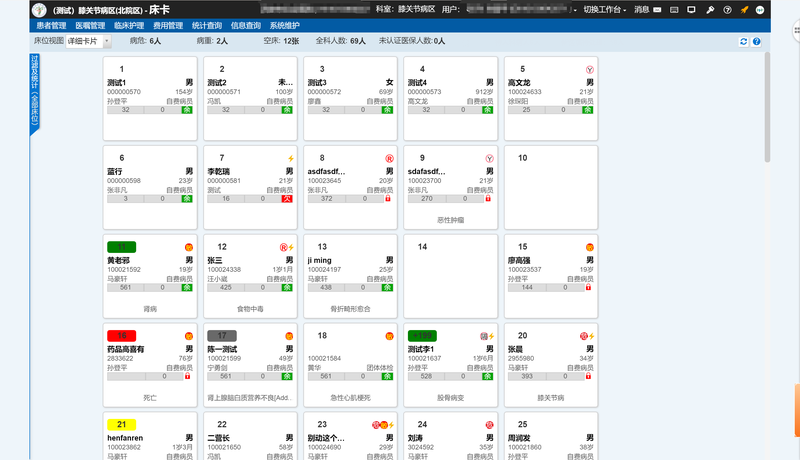Screen dimensions: 800x460
Task: Click the red badge icon on bed 24
Action: (x=489, y=425)
